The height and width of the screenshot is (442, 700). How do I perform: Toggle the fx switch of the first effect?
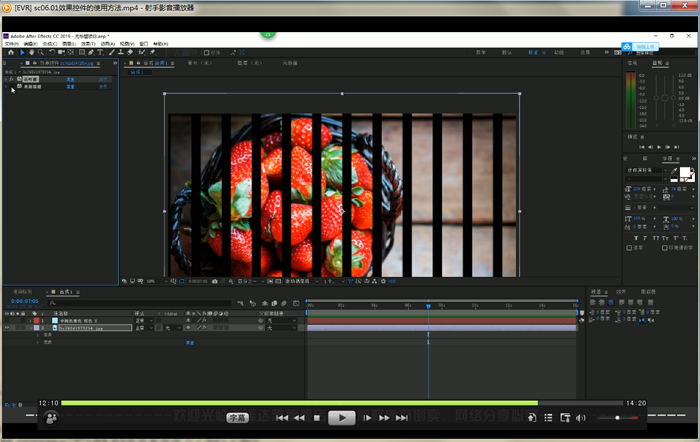[12, 79]
